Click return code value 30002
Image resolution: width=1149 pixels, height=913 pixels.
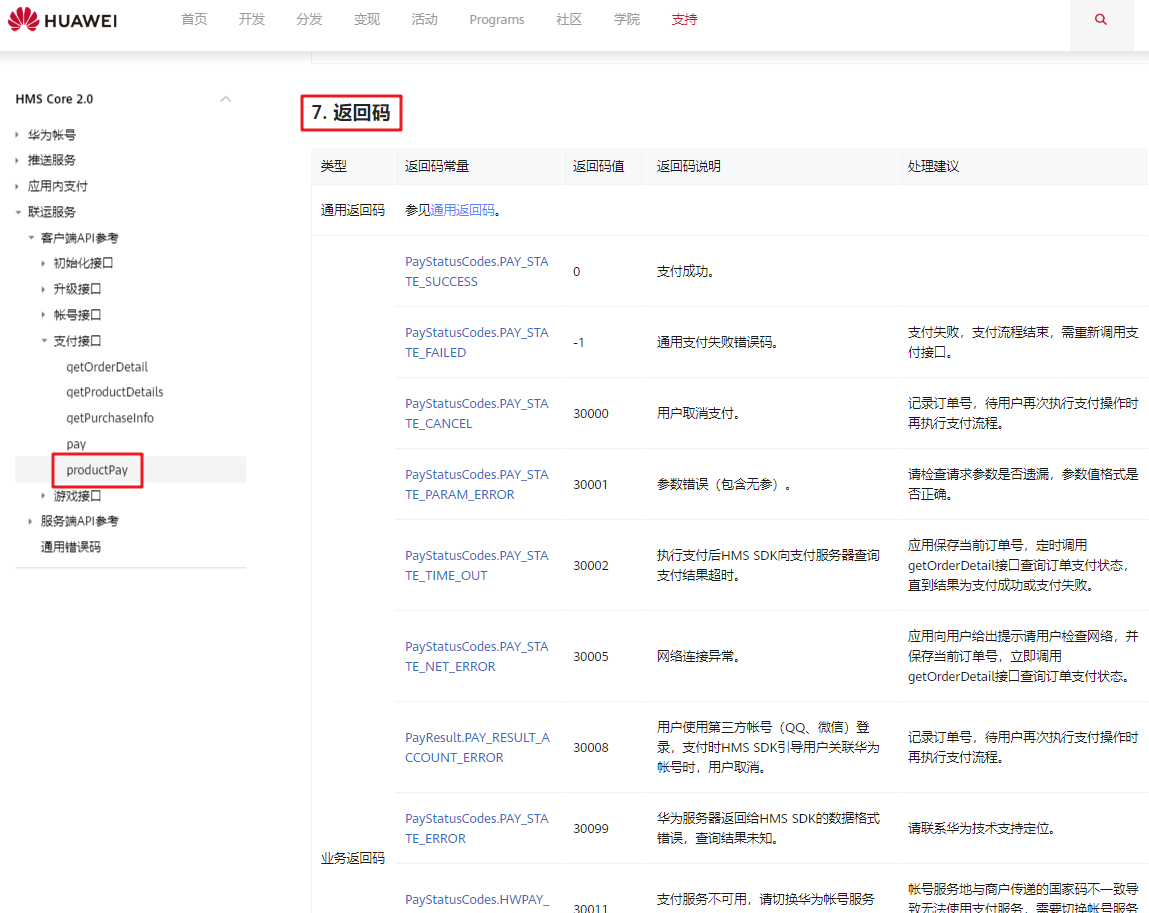tap(591, 566)
